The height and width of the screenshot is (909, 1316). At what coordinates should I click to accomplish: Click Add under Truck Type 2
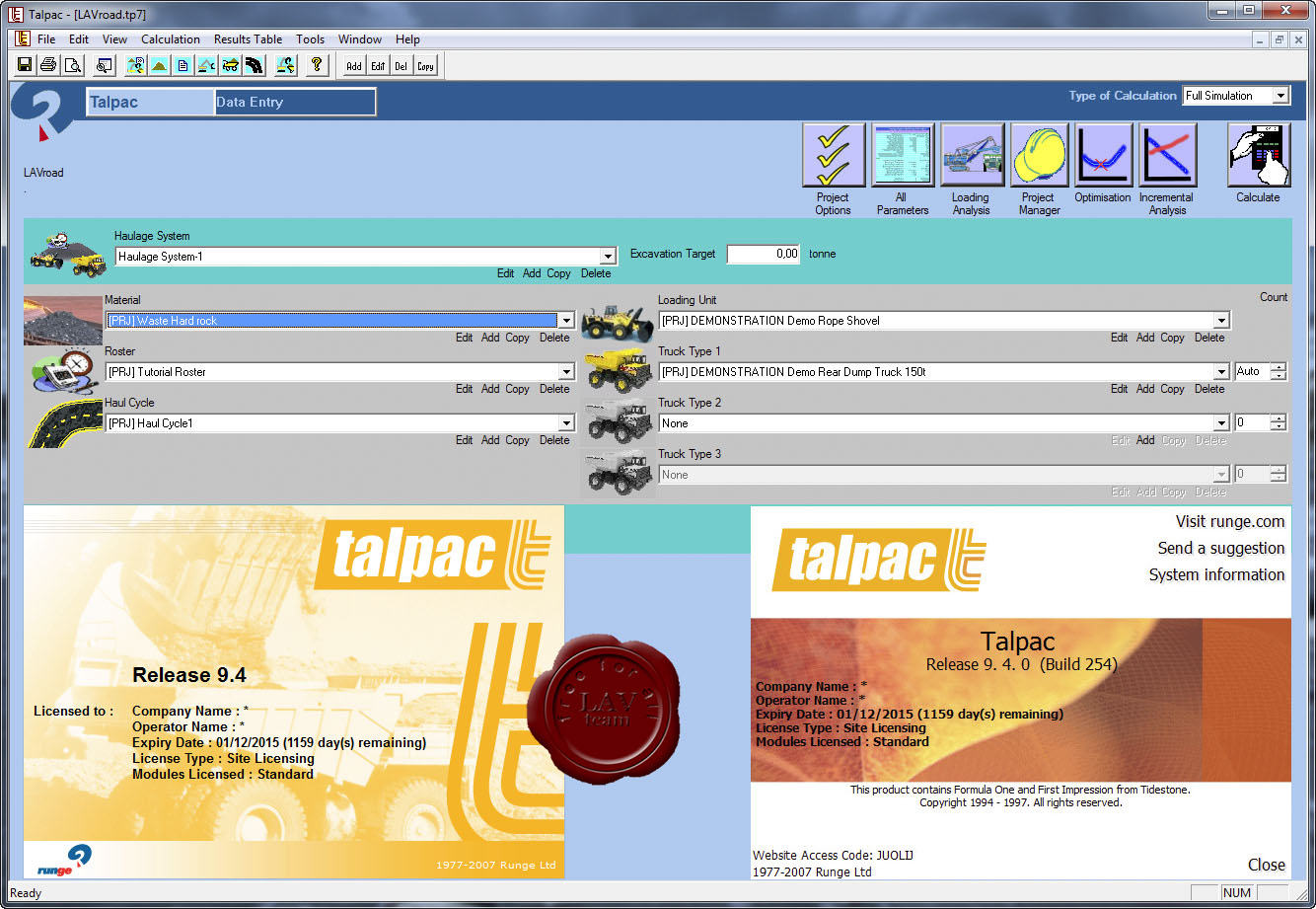[x=1145, y=440]
